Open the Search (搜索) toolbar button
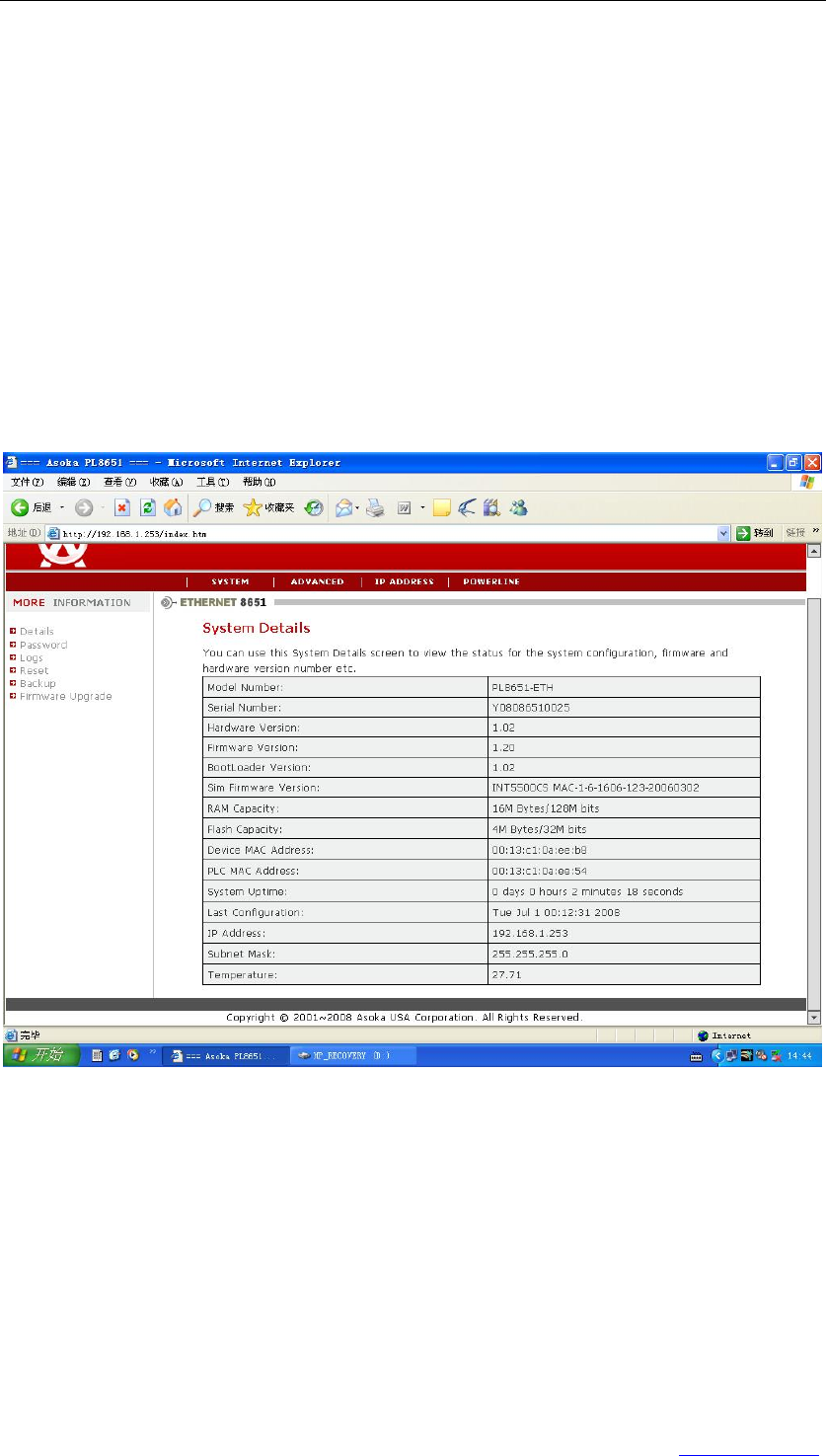Screen dimensions: 826x1456 pos(214,507)
